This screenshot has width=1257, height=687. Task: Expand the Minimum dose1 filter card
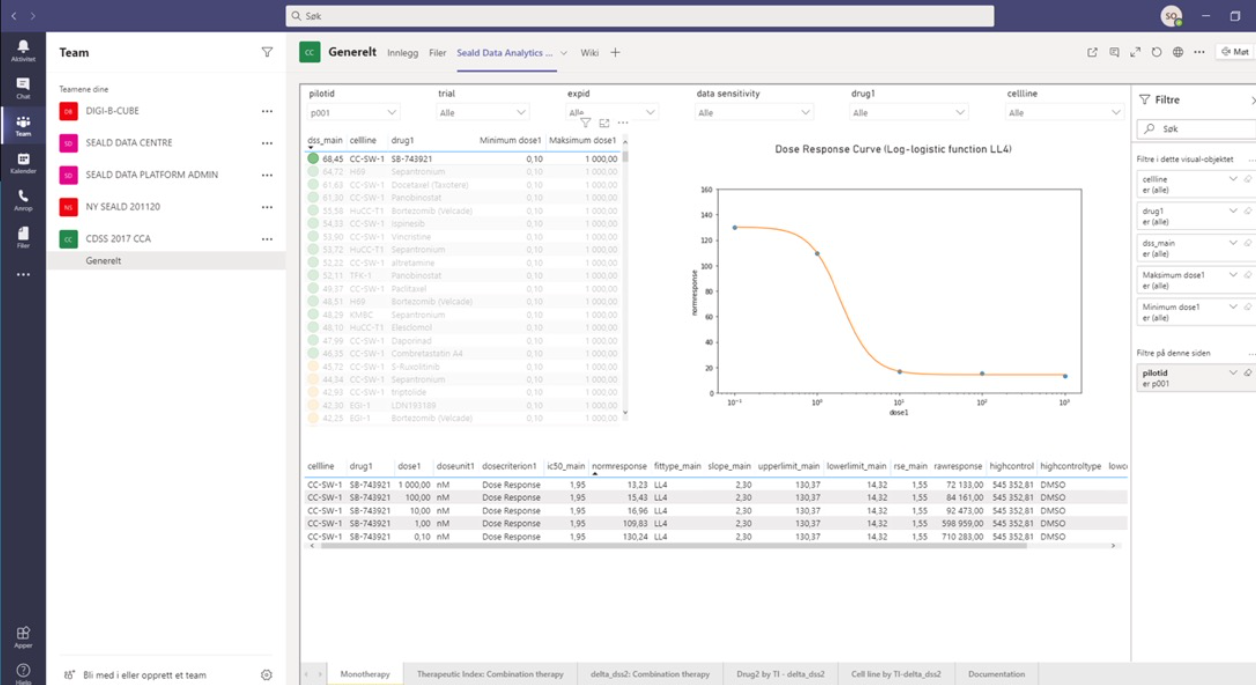1233,307
